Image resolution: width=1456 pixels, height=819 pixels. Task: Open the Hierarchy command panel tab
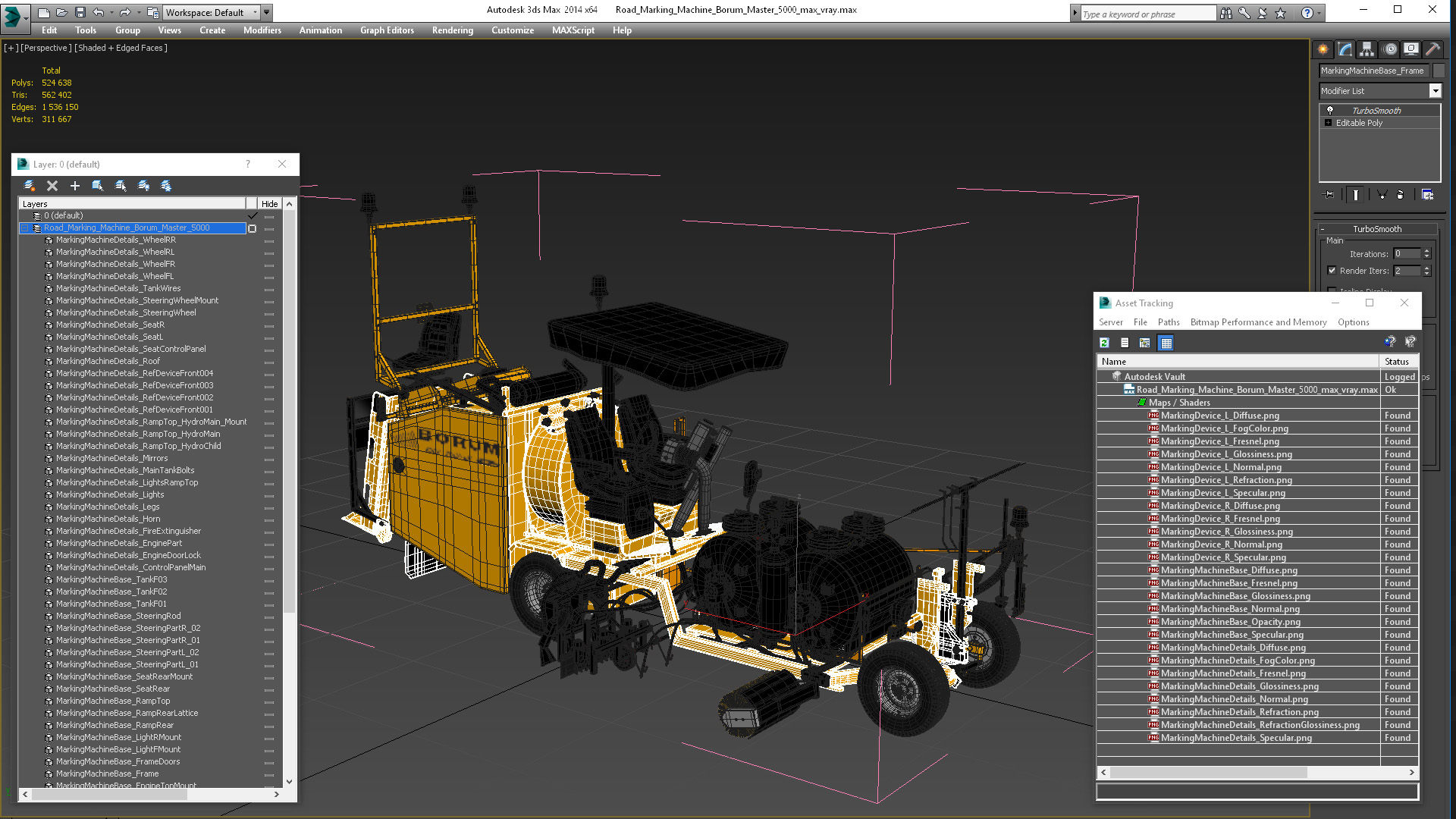(x=1367, y=49)
